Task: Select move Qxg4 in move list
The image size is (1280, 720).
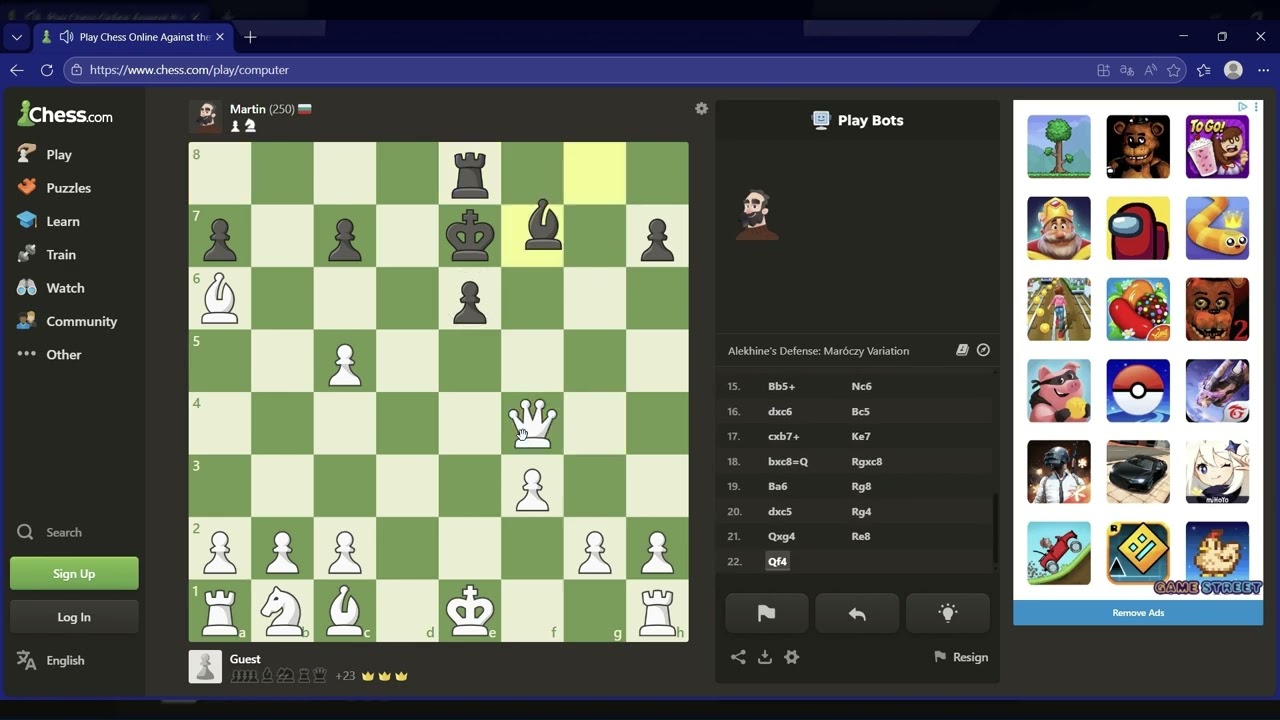Action: [782, 537]
